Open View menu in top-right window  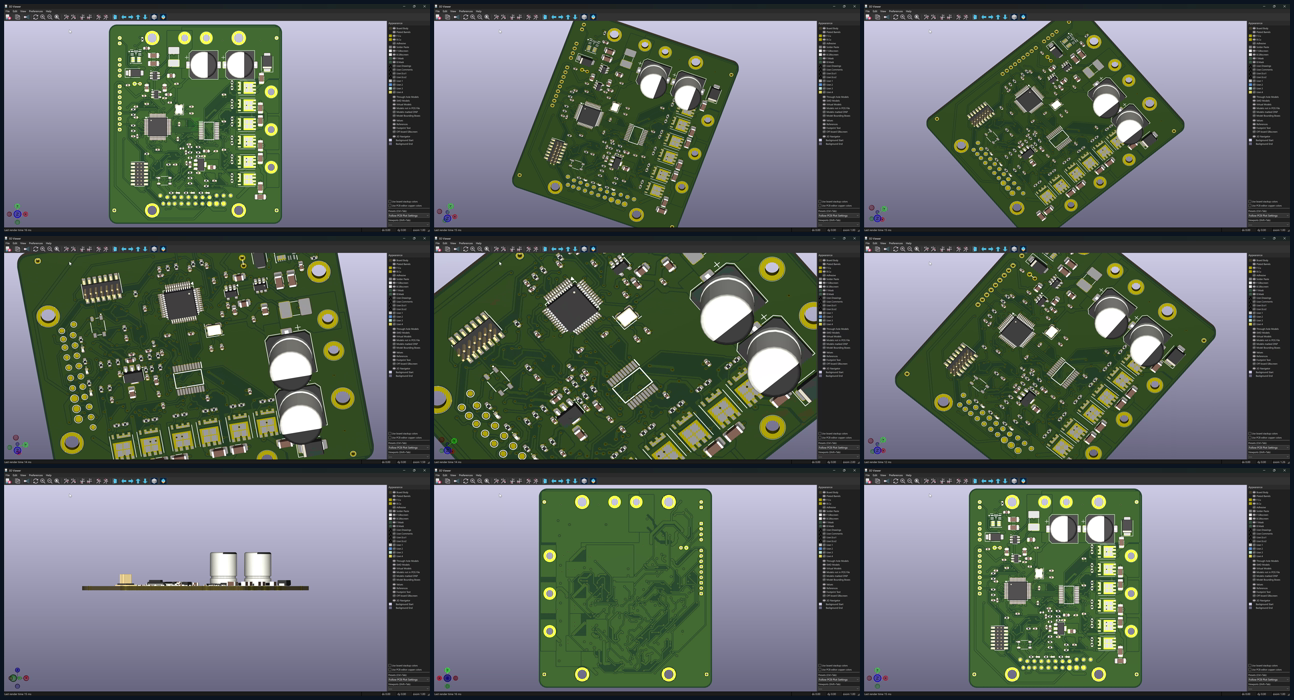[x=883, y=11]
